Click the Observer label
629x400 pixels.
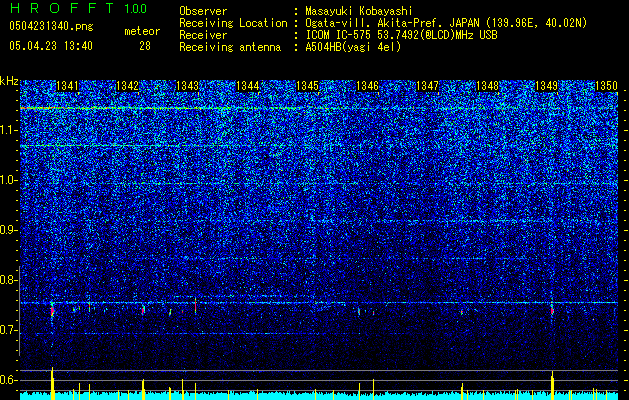pyautogui.click(x=203, y=11)
